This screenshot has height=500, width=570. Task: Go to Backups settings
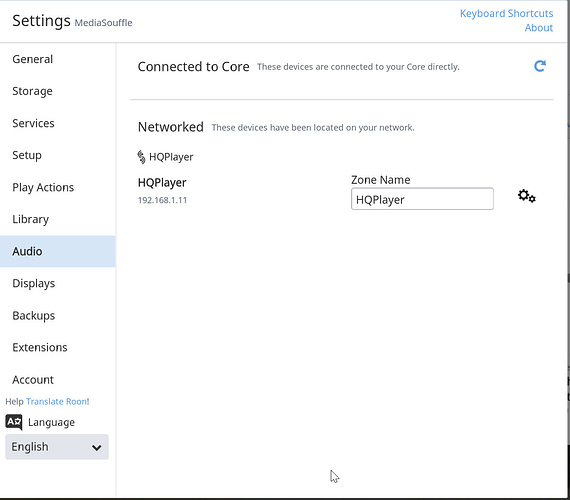pos(58,315)
